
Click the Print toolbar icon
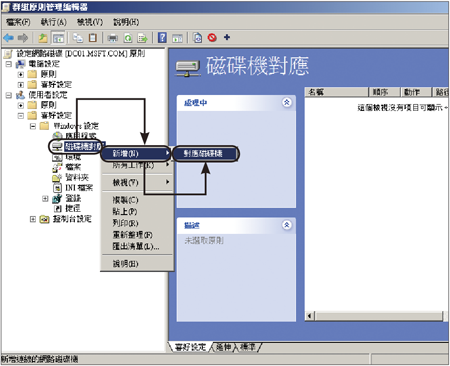(112, 38)
